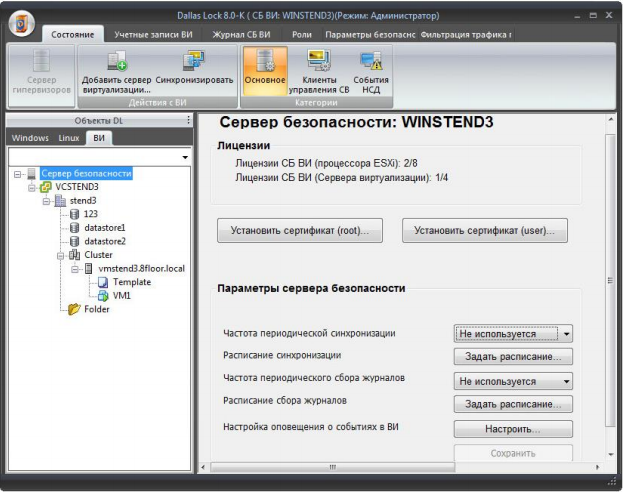Open Клиенты управления СВ category
Viewport: 624px width, 492px height.
tap(319, 61)
